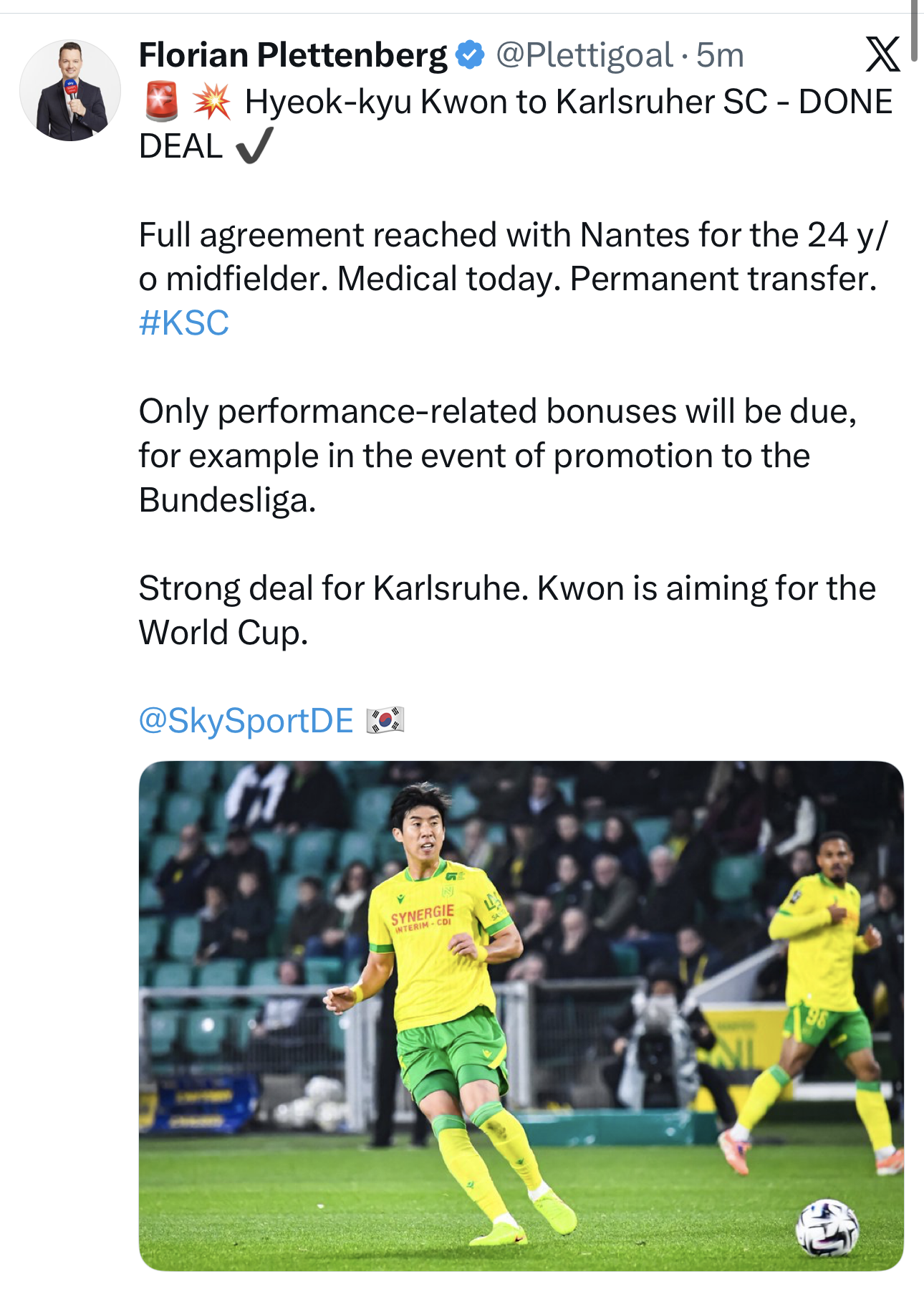Click the red siren emoji
The width and height of the screenshot is (924, 1297).
tap(161, 102)
